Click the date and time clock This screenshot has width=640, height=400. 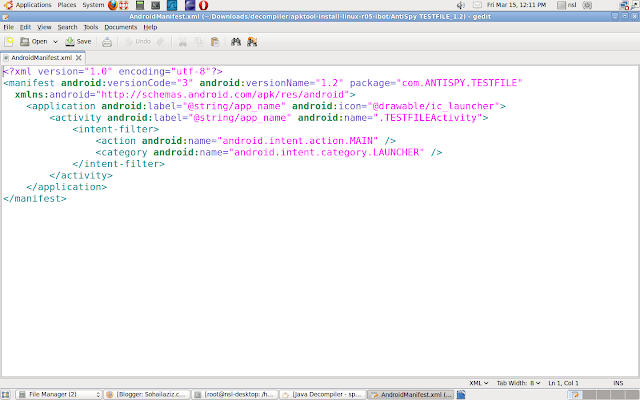516,5
